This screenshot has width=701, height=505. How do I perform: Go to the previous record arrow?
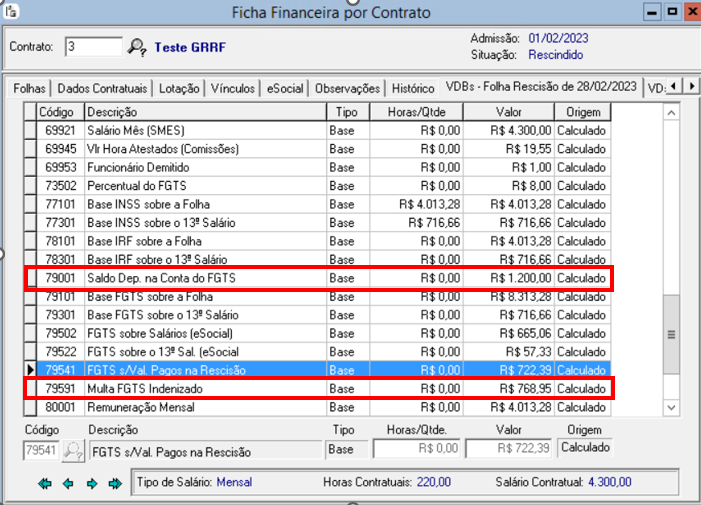(67, 483)
